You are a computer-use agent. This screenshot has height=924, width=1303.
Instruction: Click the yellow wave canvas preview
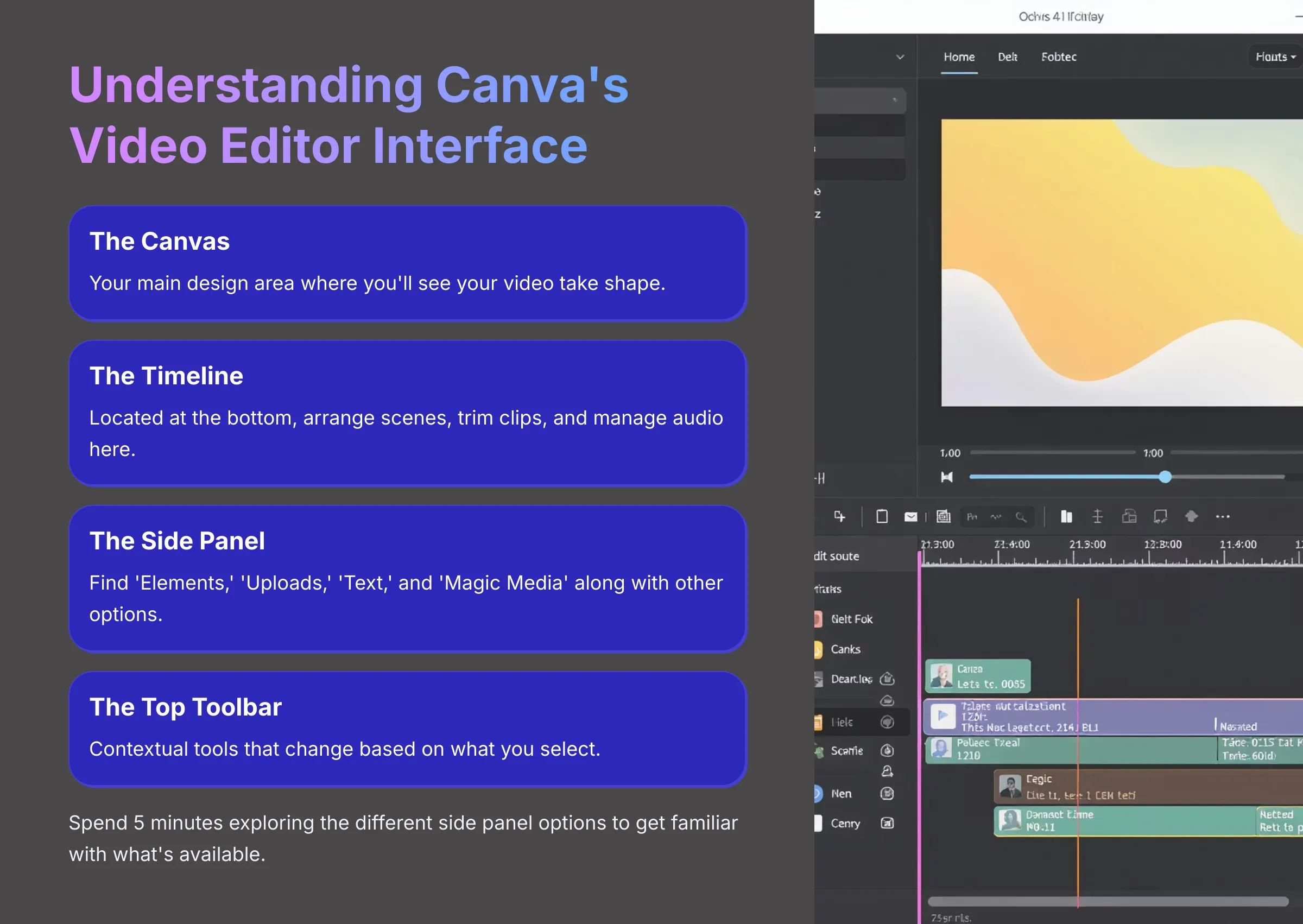pyautogui.click(x=1122, y=262)
